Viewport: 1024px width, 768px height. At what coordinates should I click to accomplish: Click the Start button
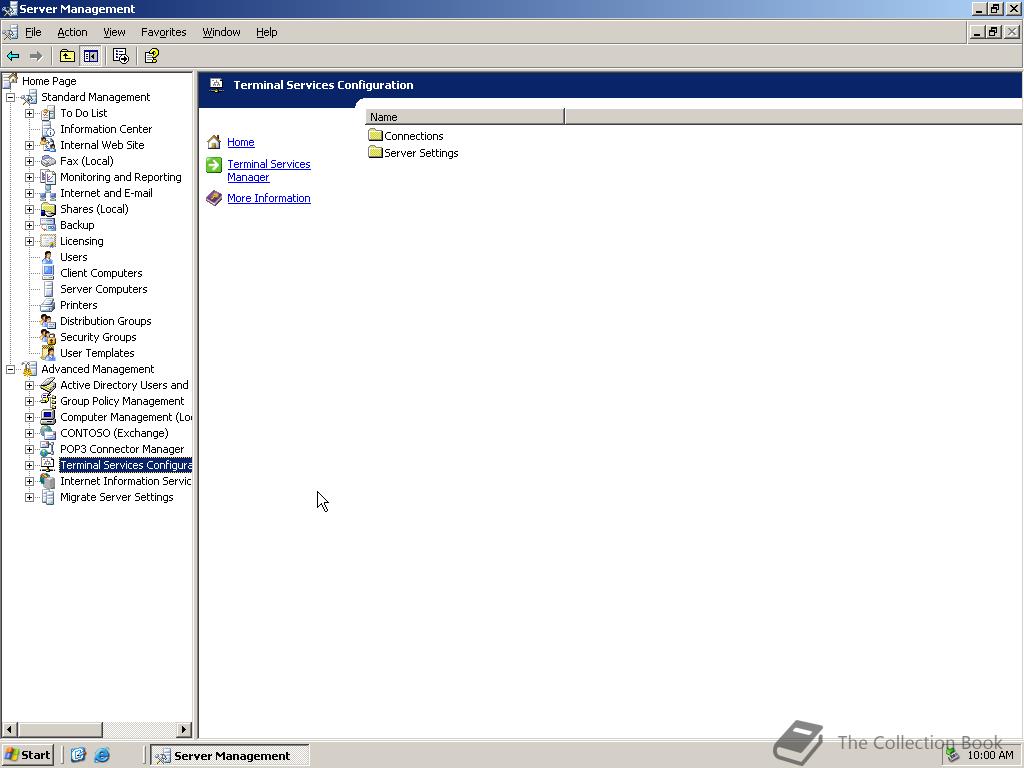[x=28, y=755]
